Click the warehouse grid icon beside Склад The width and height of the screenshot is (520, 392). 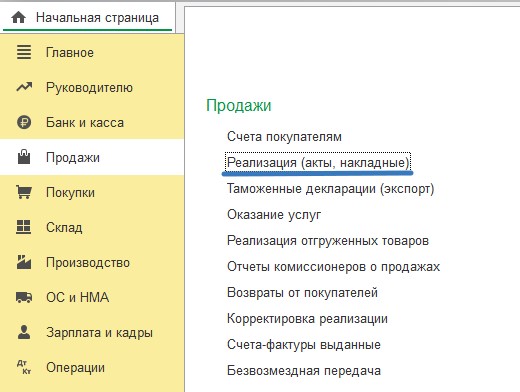coord(24,227)
